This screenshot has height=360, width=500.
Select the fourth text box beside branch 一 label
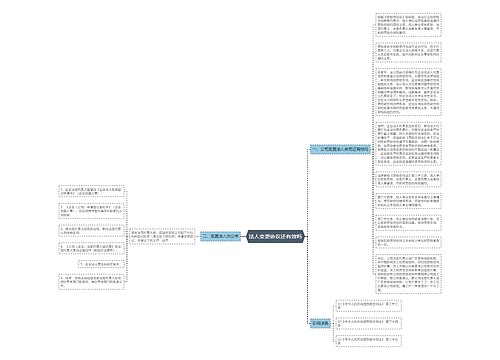pos(408,144)
